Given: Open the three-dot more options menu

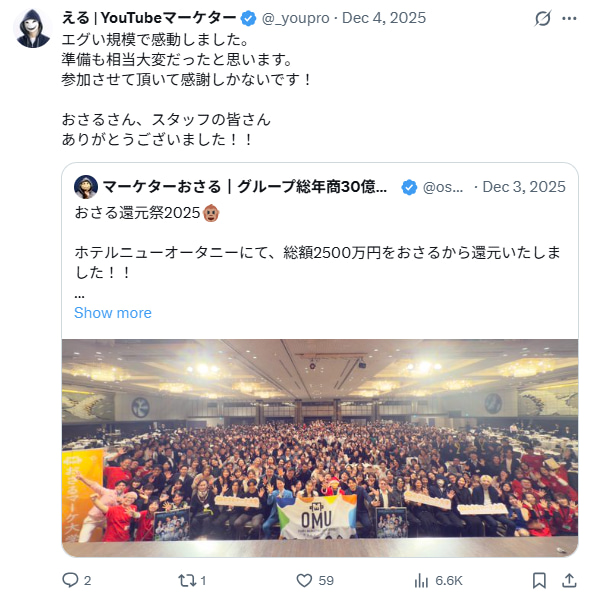Looking at the screenshot, I should point(569,18).
